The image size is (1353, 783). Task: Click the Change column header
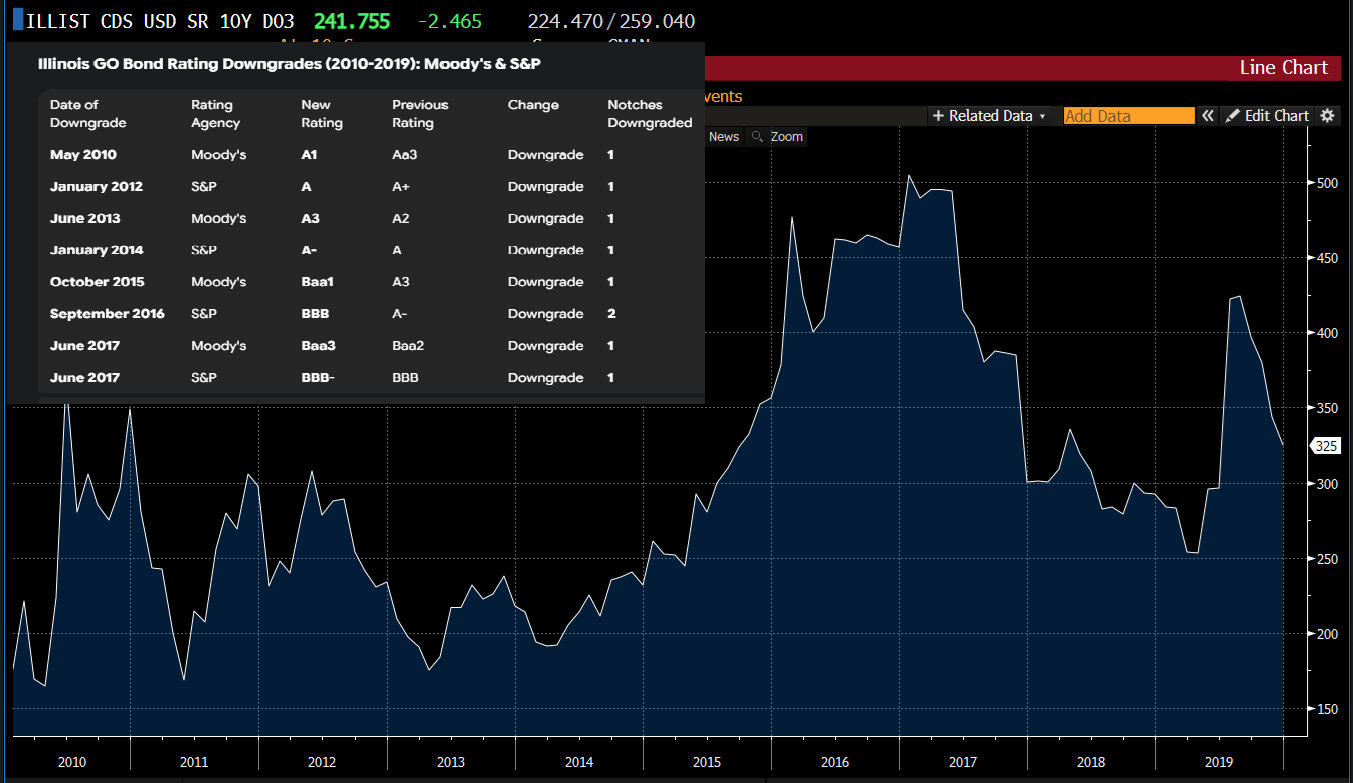click(533, 105)
